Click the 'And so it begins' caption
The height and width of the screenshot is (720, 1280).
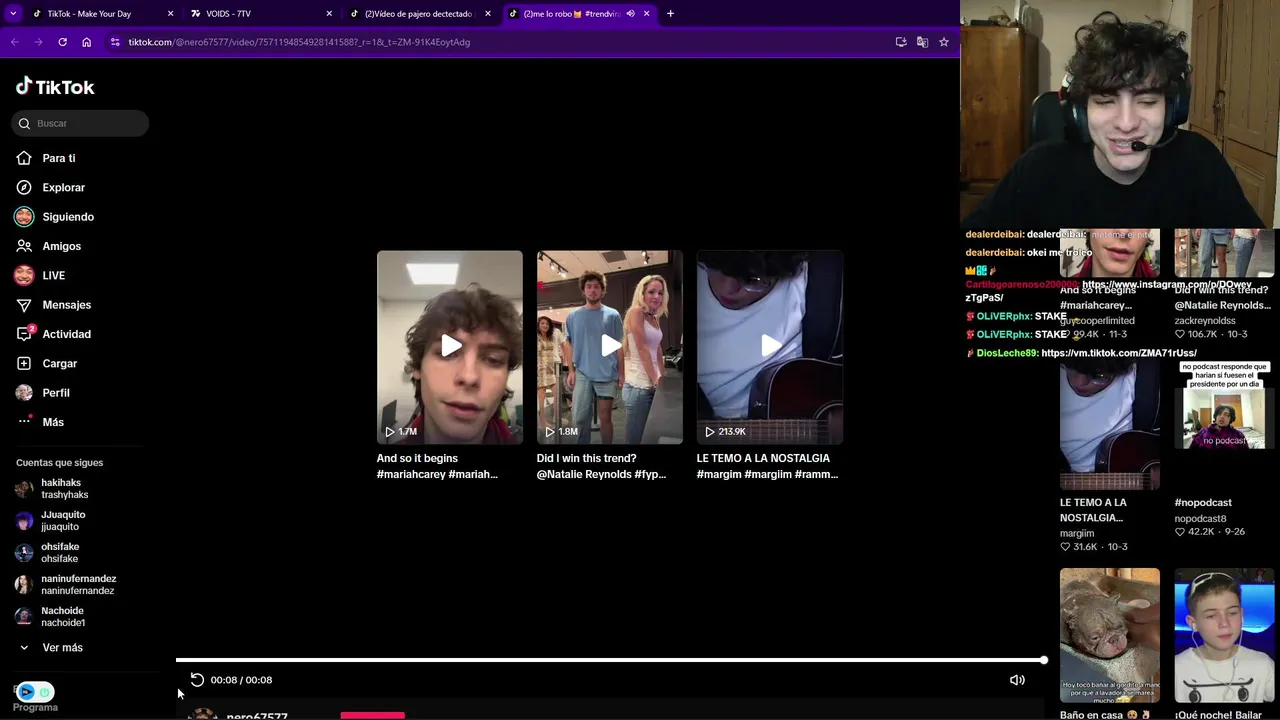tap(437, 466)
